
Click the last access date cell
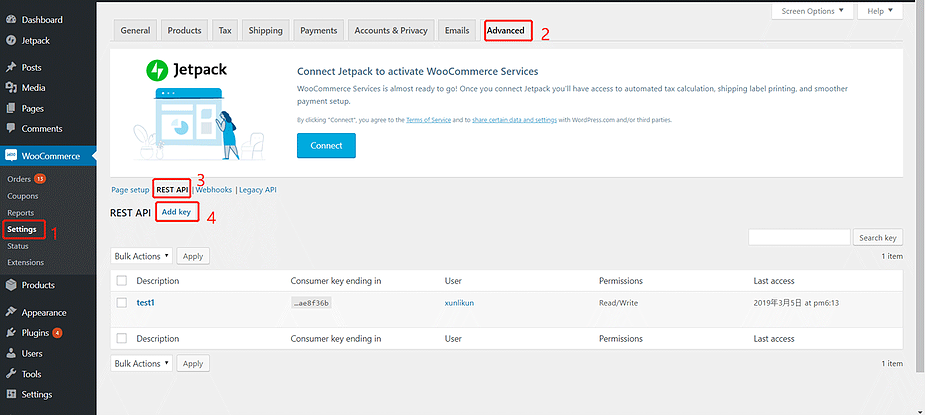796,303
